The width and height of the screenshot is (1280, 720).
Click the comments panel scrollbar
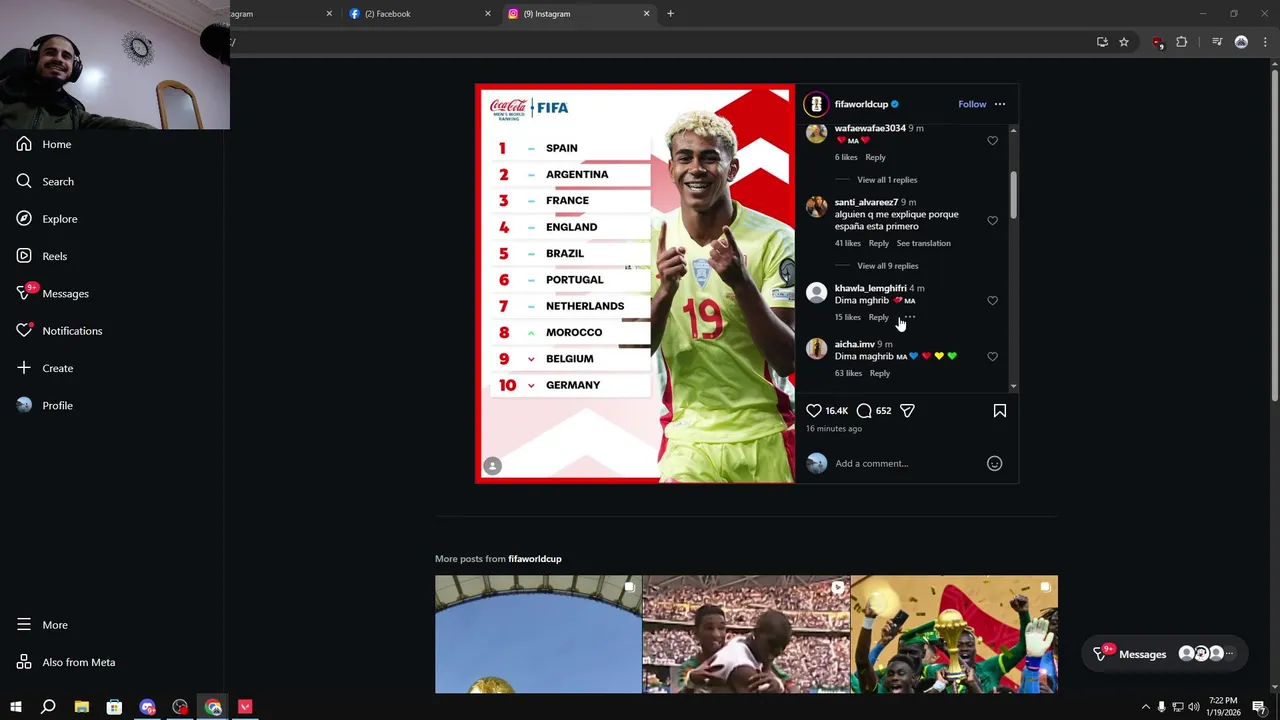1014,194
